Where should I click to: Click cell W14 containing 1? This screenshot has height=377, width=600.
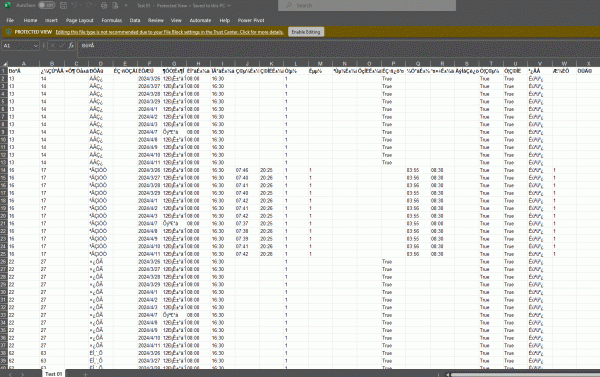pos(564,170)
